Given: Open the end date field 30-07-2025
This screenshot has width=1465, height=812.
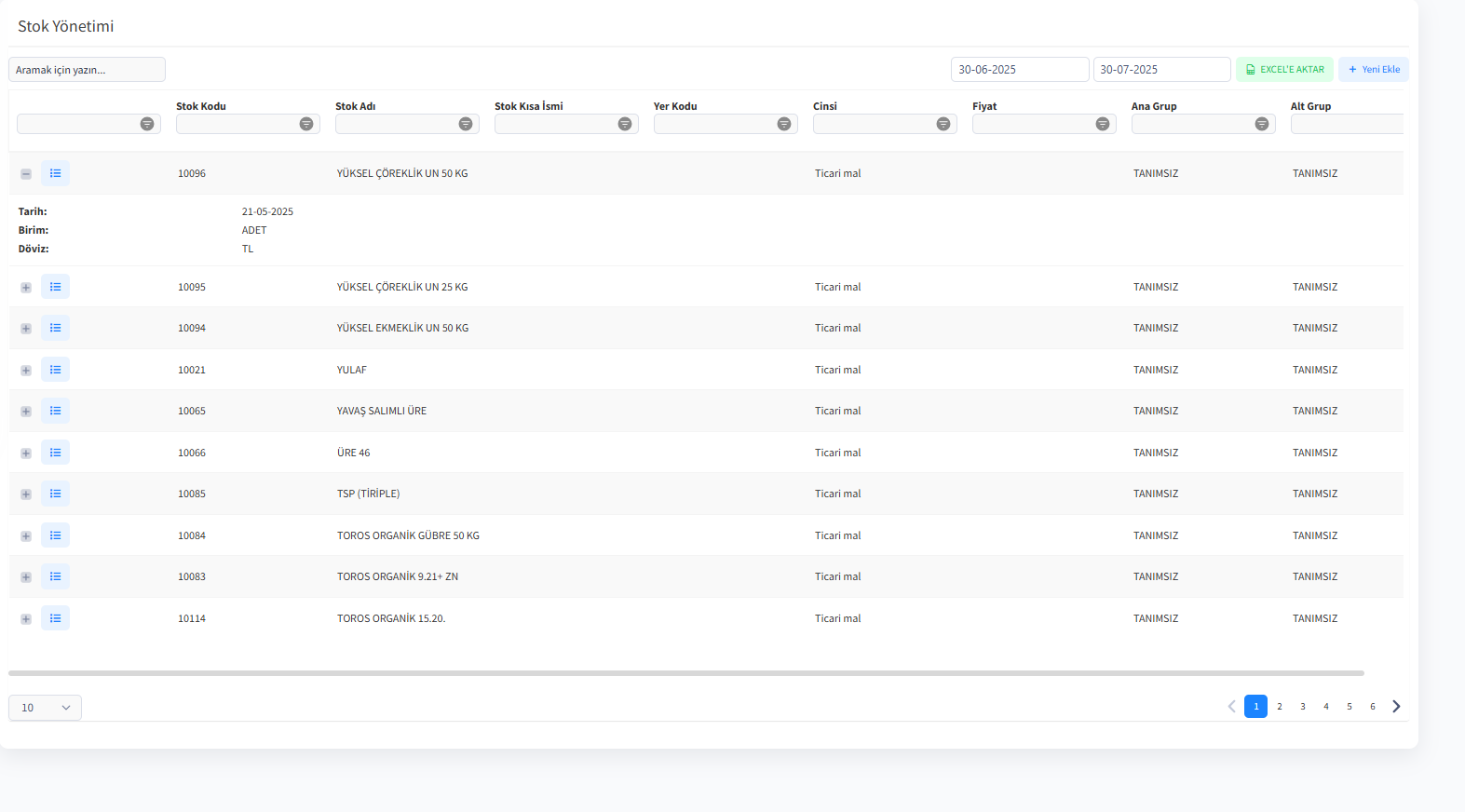Looking at the screenshot, I should tap(1161, 70).
